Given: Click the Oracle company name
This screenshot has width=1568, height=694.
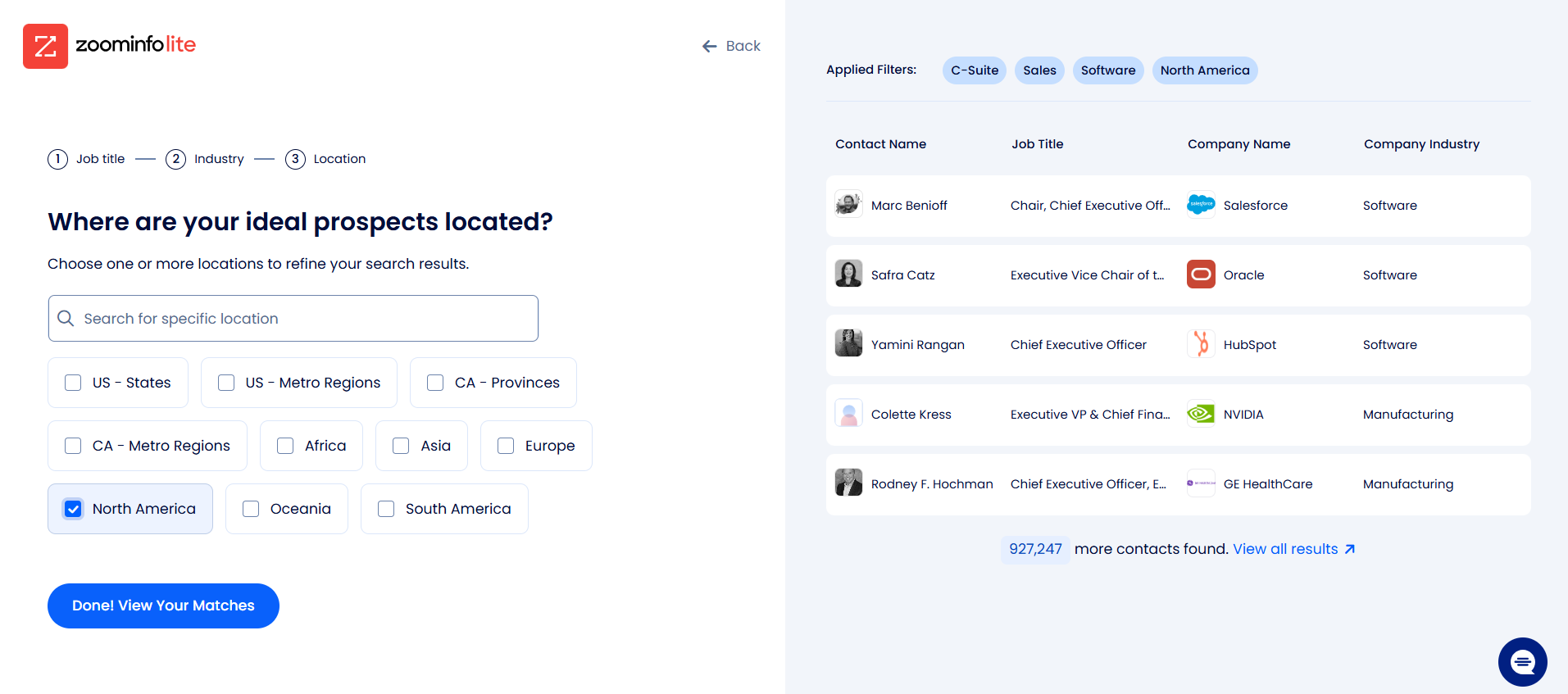Looking at the screenshot, I should [x=1243, y=275].
